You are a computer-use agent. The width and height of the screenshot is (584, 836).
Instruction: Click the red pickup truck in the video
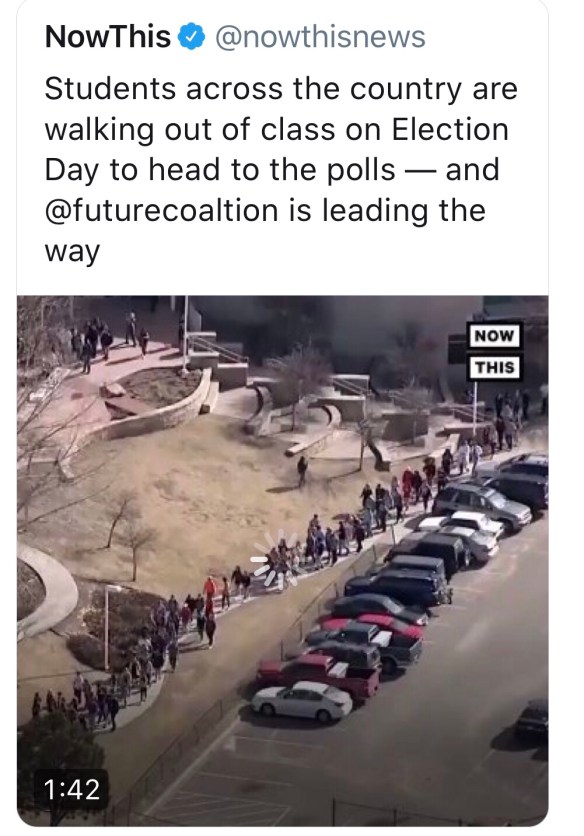click(x=319, y=674)
